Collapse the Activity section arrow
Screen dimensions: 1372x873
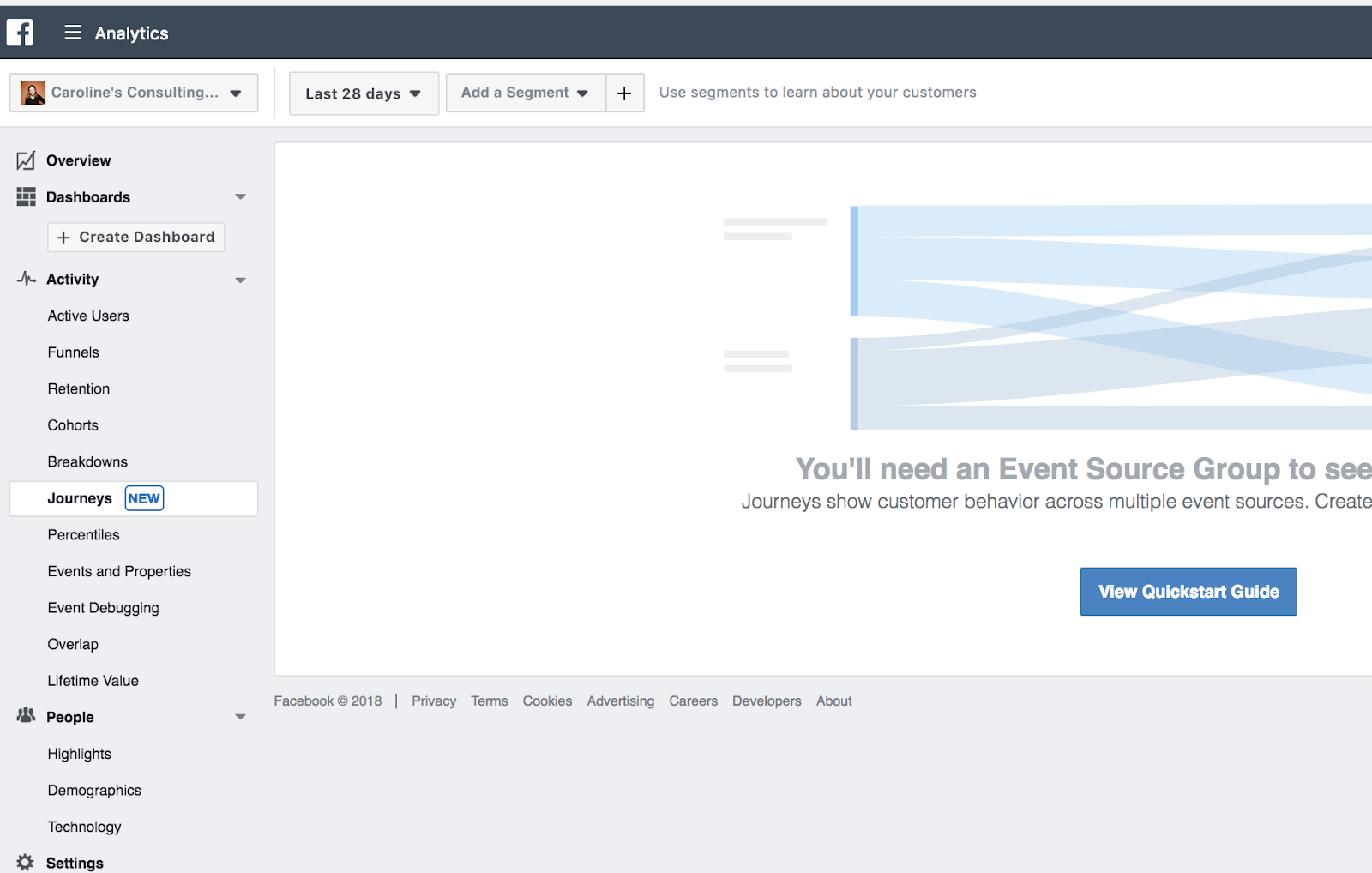tap(241, 280)
